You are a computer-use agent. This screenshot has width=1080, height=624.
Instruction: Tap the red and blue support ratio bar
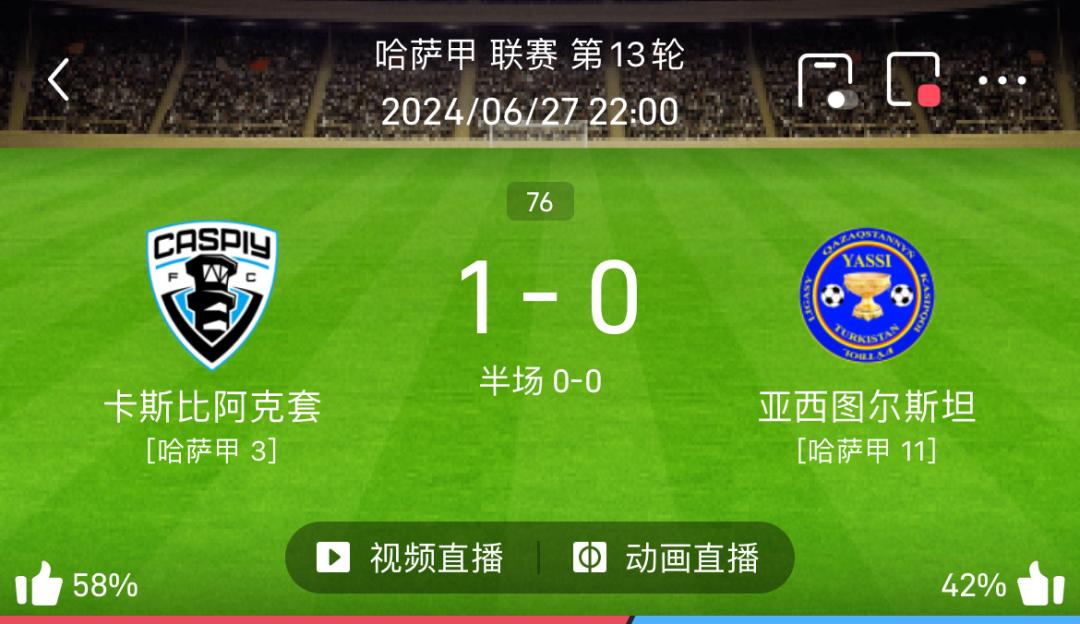[x=540, y=620]
